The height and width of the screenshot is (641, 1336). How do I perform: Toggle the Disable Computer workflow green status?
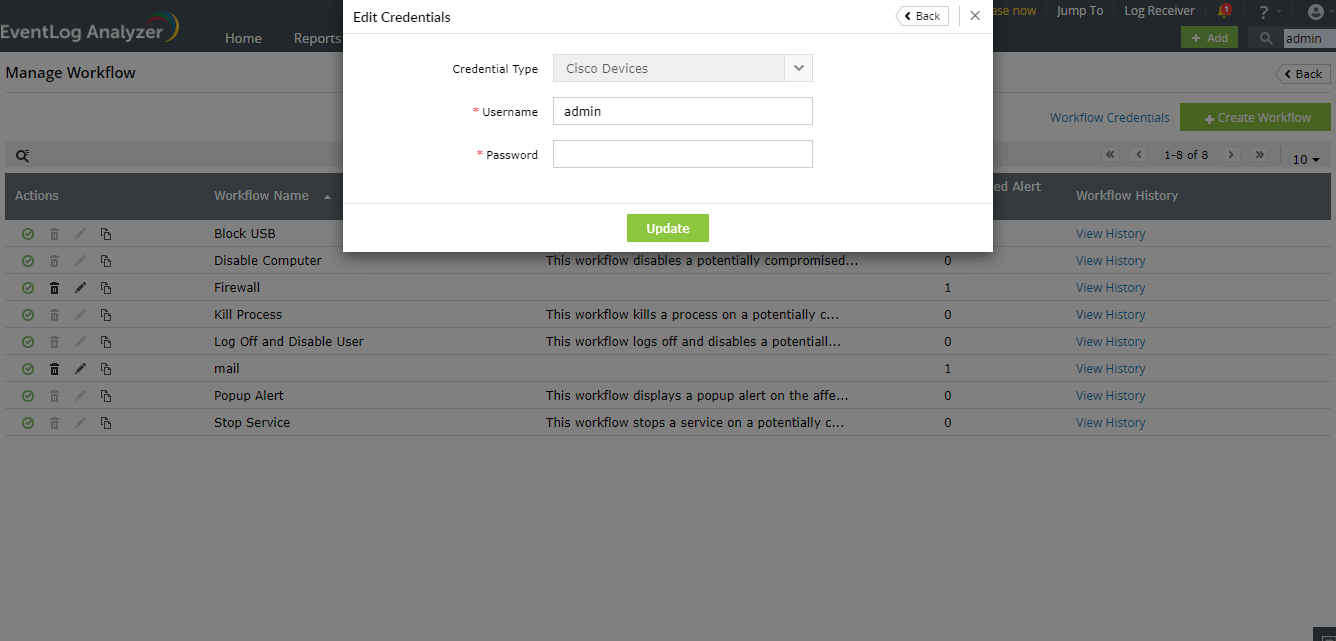[x=28, y=261]
